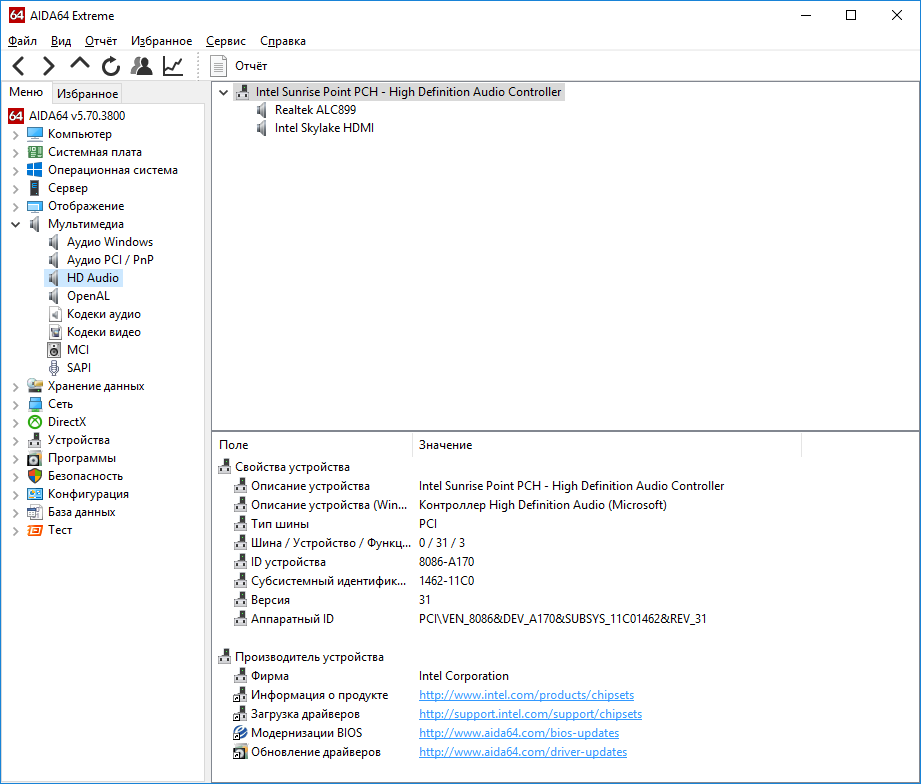This screenshot has width=921, height=784.
Task: Click the Back navigation arrow
Action: pos(19,66)
